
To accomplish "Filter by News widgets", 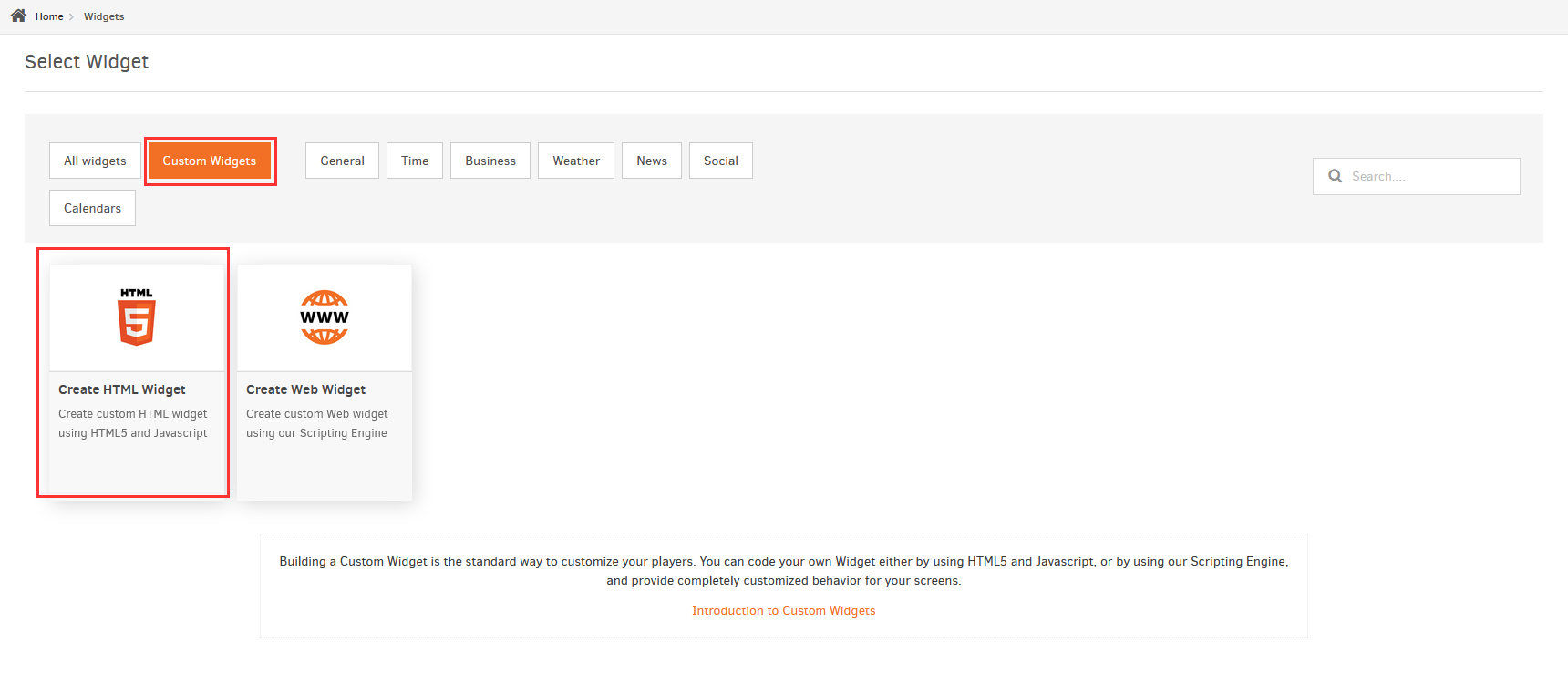I will click(x=652, y=161).
